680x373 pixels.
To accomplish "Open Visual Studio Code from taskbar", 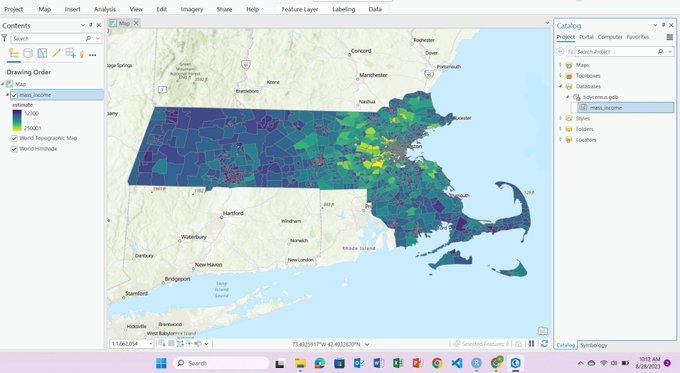I will pos(456,363).
